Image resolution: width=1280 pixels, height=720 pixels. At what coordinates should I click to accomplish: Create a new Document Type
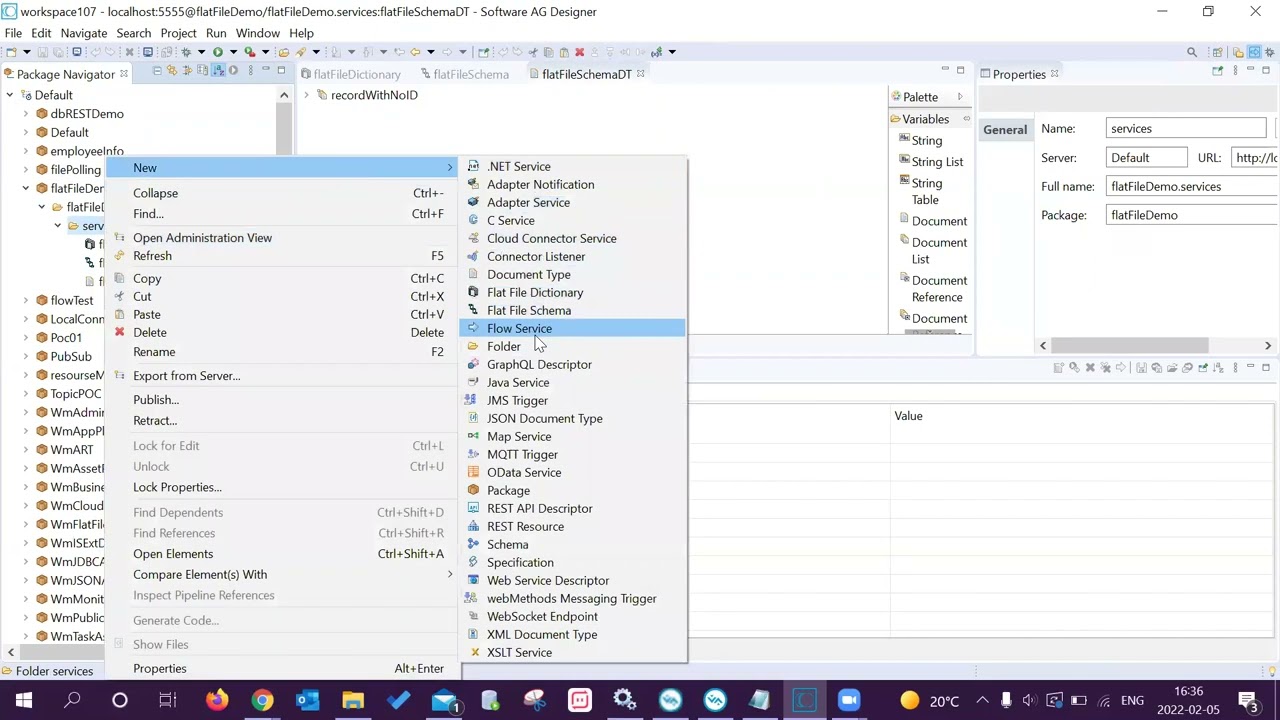(x=573, y=274)
